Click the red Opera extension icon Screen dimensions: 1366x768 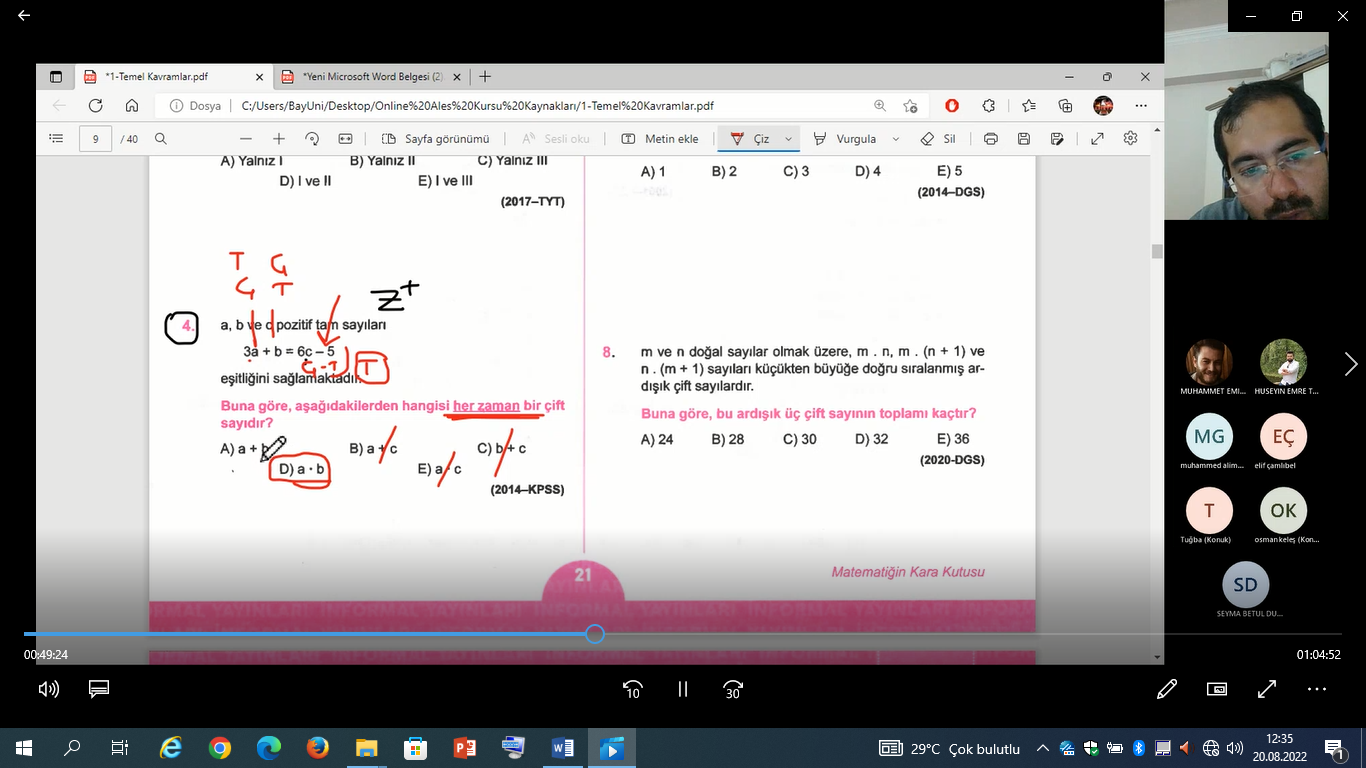[x=952, y=106]
